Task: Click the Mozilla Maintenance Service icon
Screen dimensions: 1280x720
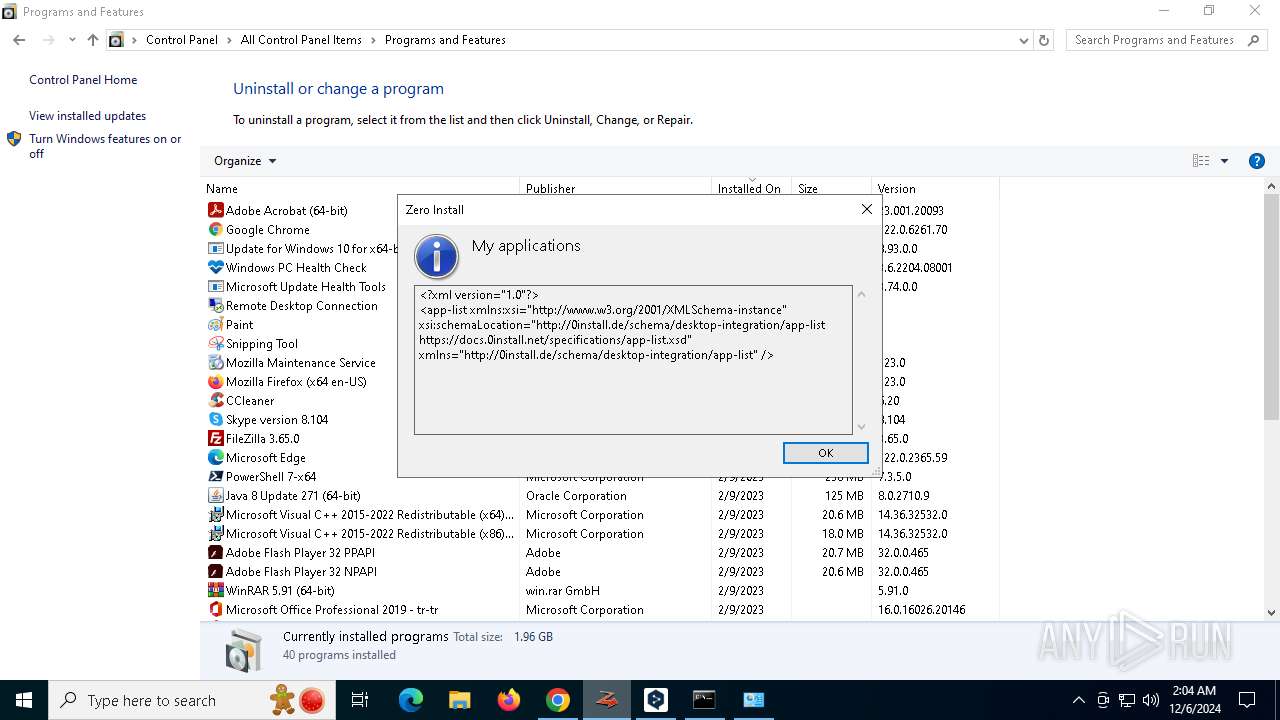Action: pyautogui.click(x=215, y=362)
